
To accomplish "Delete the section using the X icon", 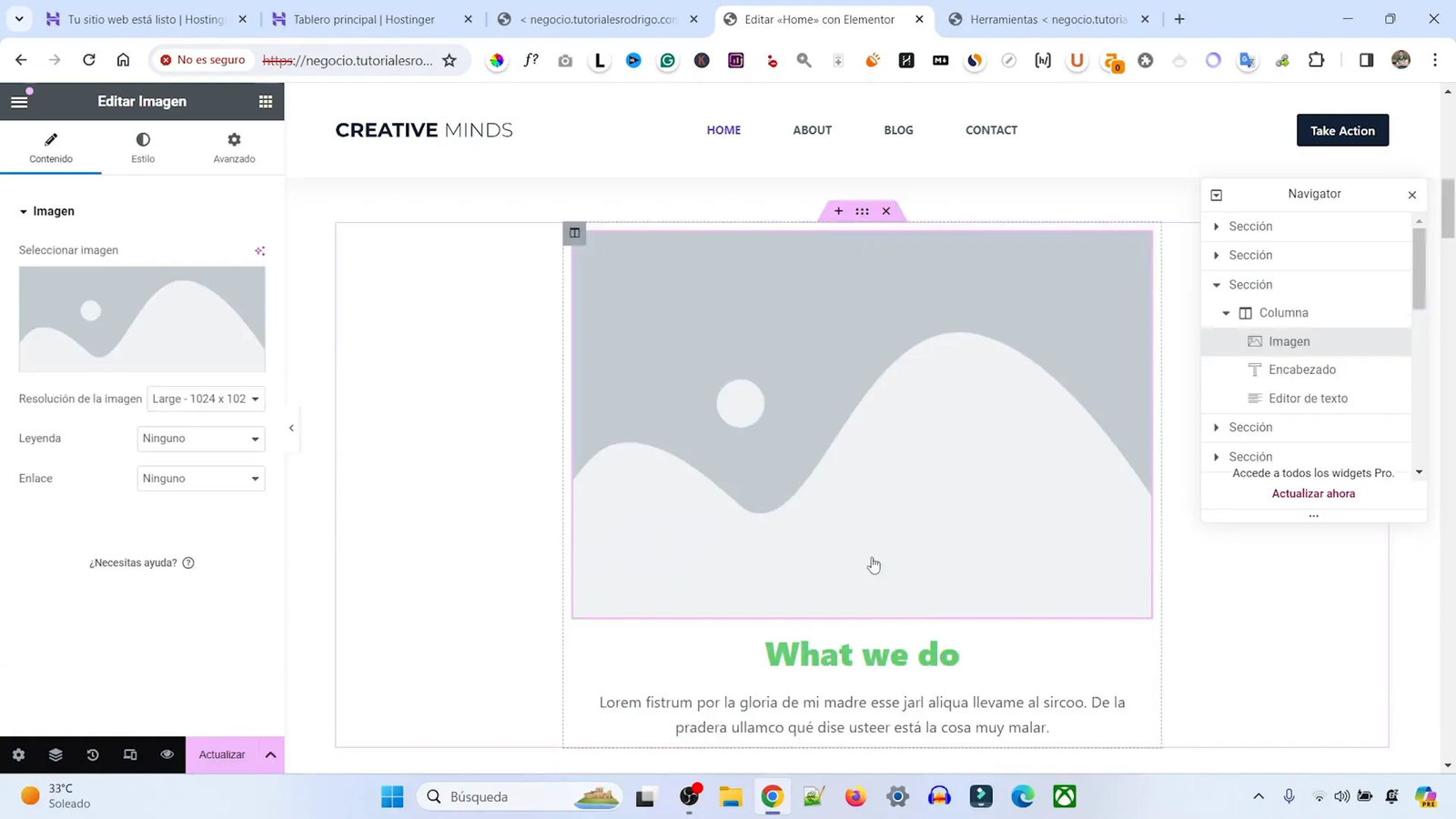I will [885, 210].
